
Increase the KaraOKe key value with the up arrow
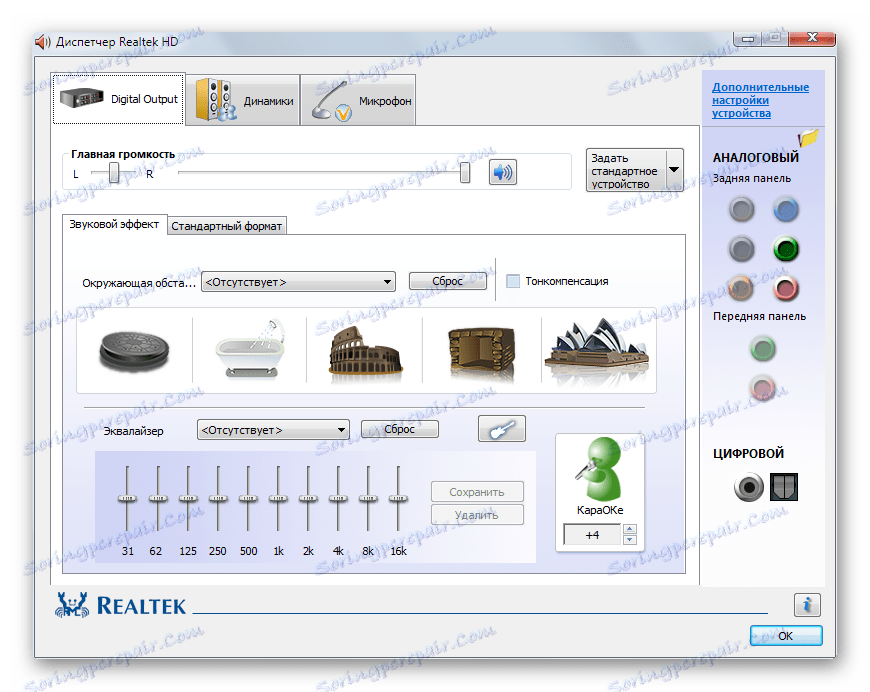[x=629, y=529]
